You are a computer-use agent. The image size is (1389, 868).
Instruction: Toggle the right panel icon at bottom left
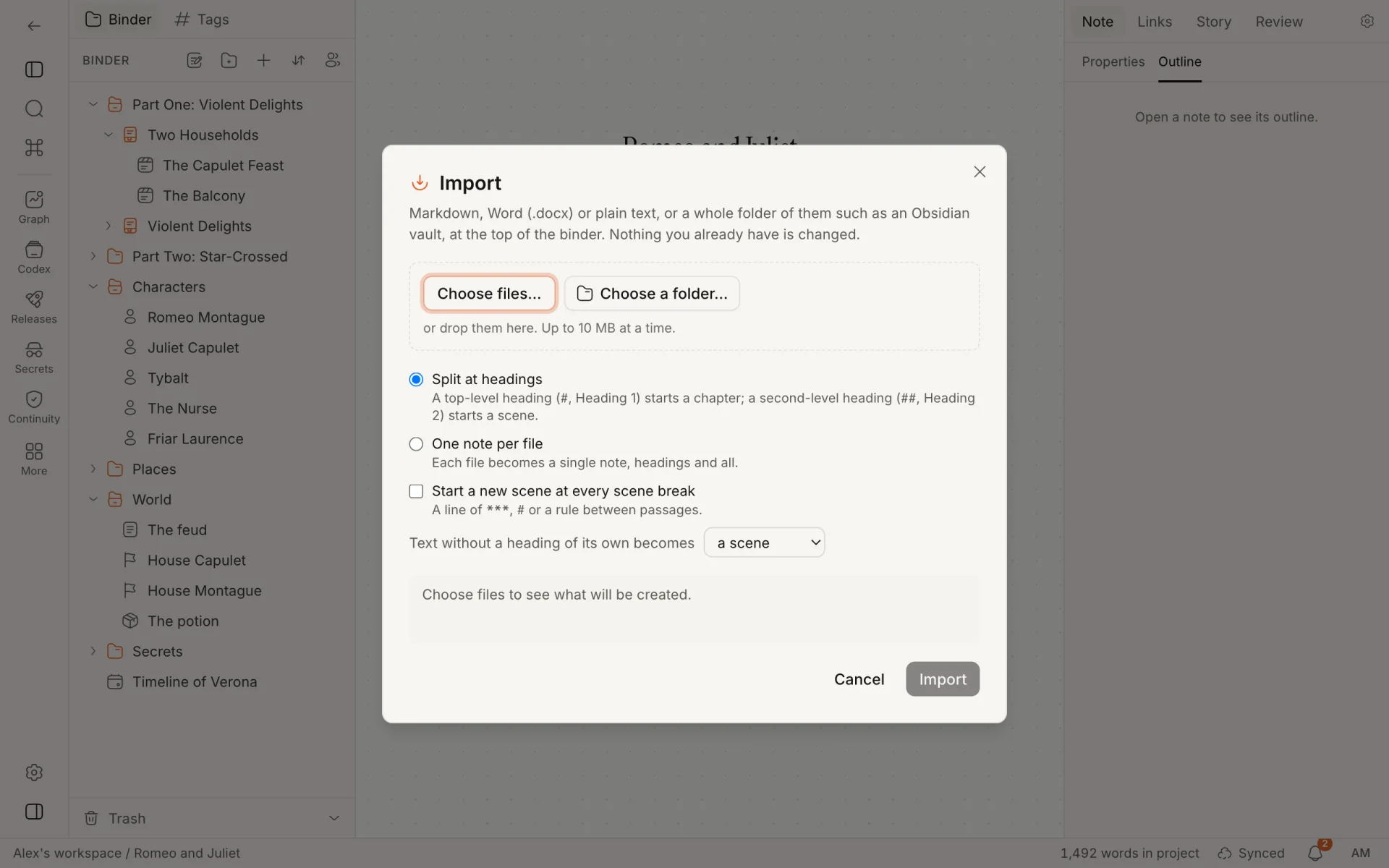[34, 812]
